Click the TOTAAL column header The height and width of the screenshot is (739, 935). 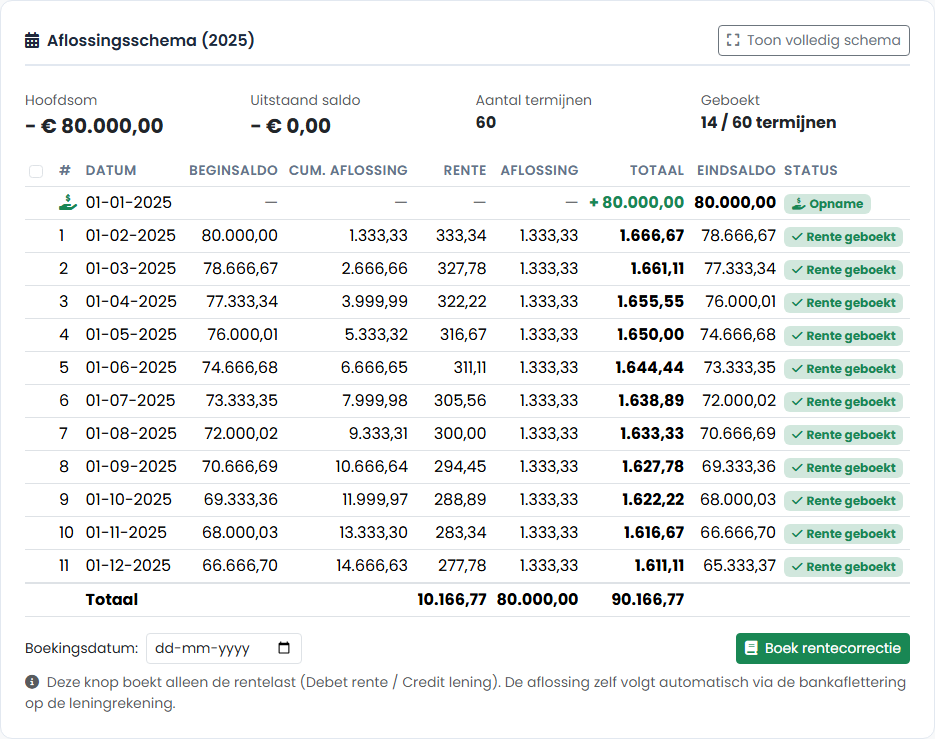(657, 171)
